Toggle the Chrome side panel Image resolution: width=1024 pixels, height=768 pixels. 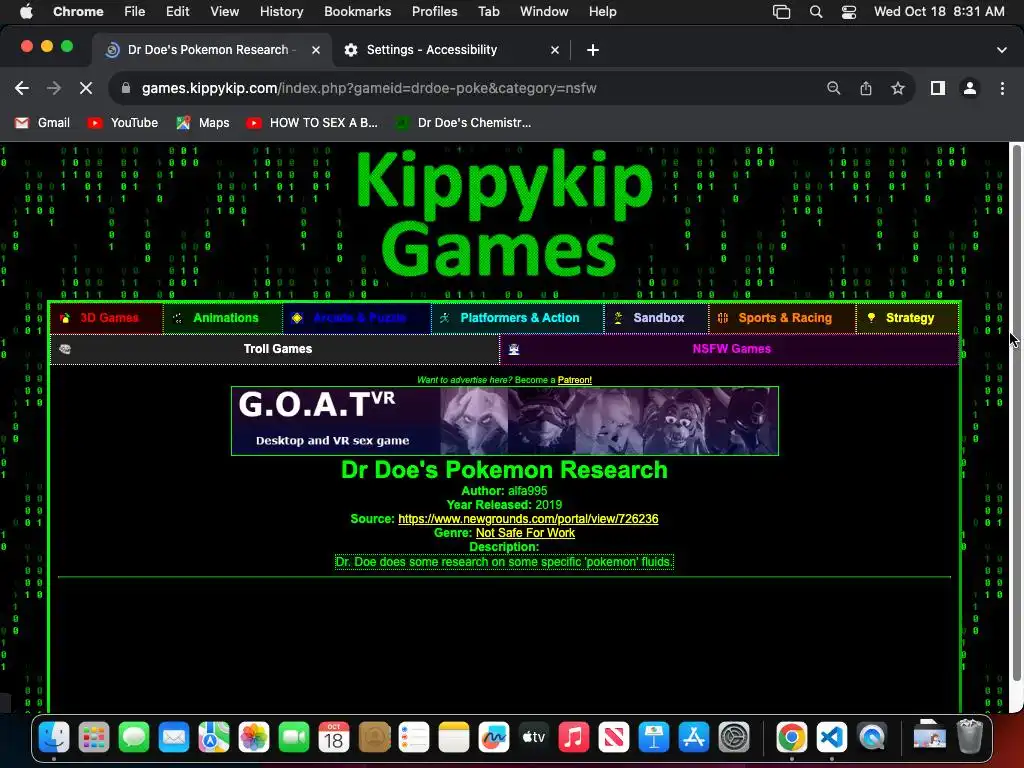coord(938,88)
